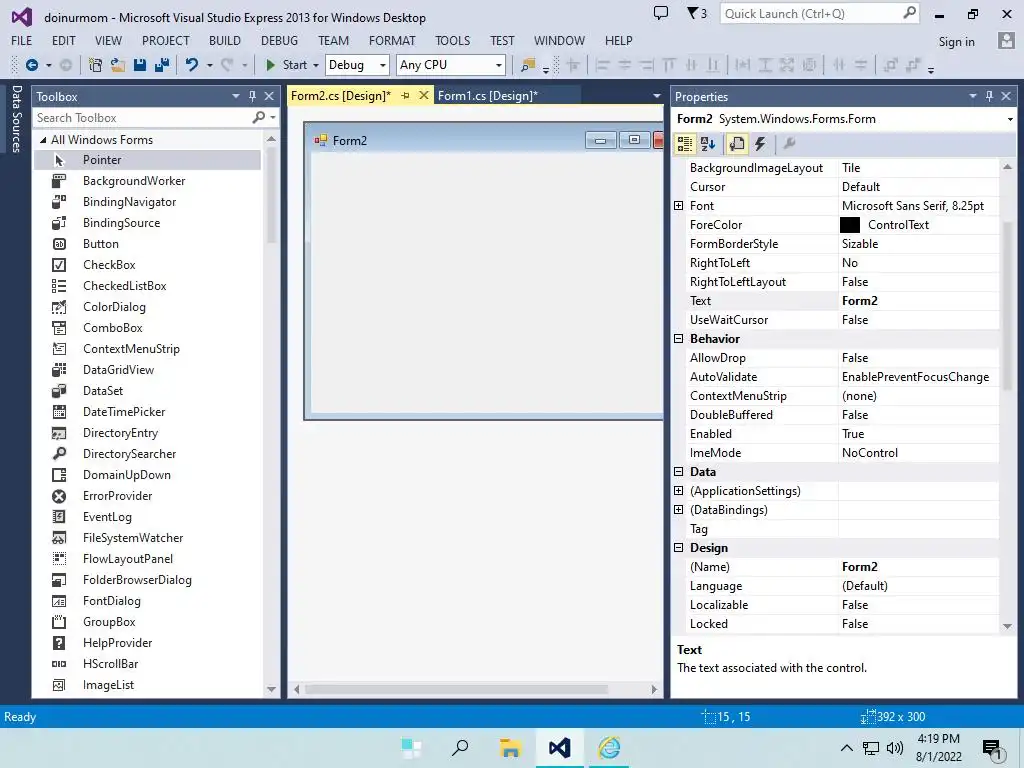Collapse the Data category
The width and height of the screenshot is (1024, 768).
679,472
